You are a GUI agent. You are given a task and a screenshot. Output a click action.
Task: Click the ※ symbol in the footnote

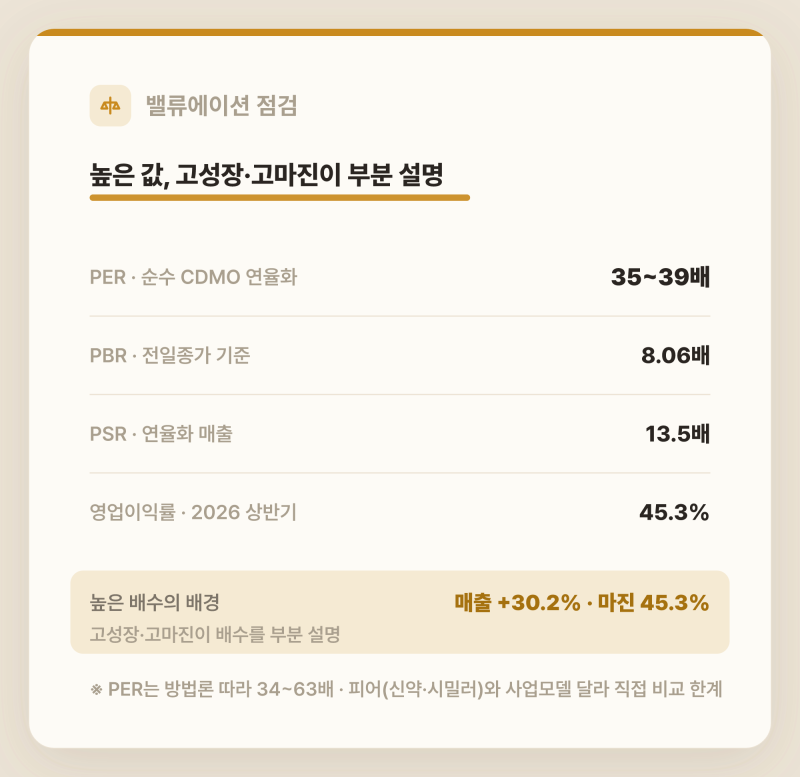click(x=96, y=690)
